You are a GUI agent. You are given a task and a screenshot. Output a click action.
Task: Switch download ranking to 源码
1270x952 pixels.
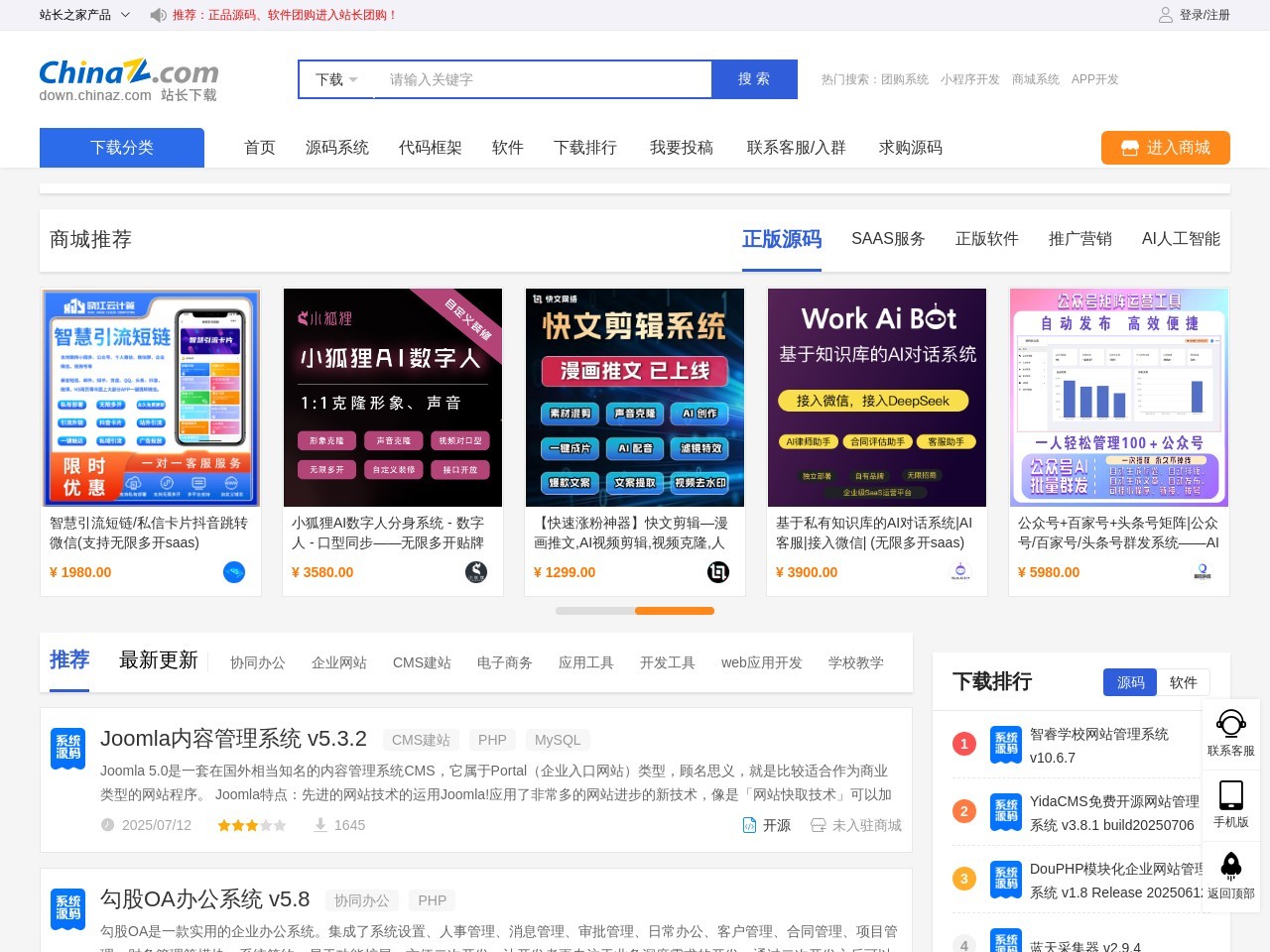tap(1130, 682)
